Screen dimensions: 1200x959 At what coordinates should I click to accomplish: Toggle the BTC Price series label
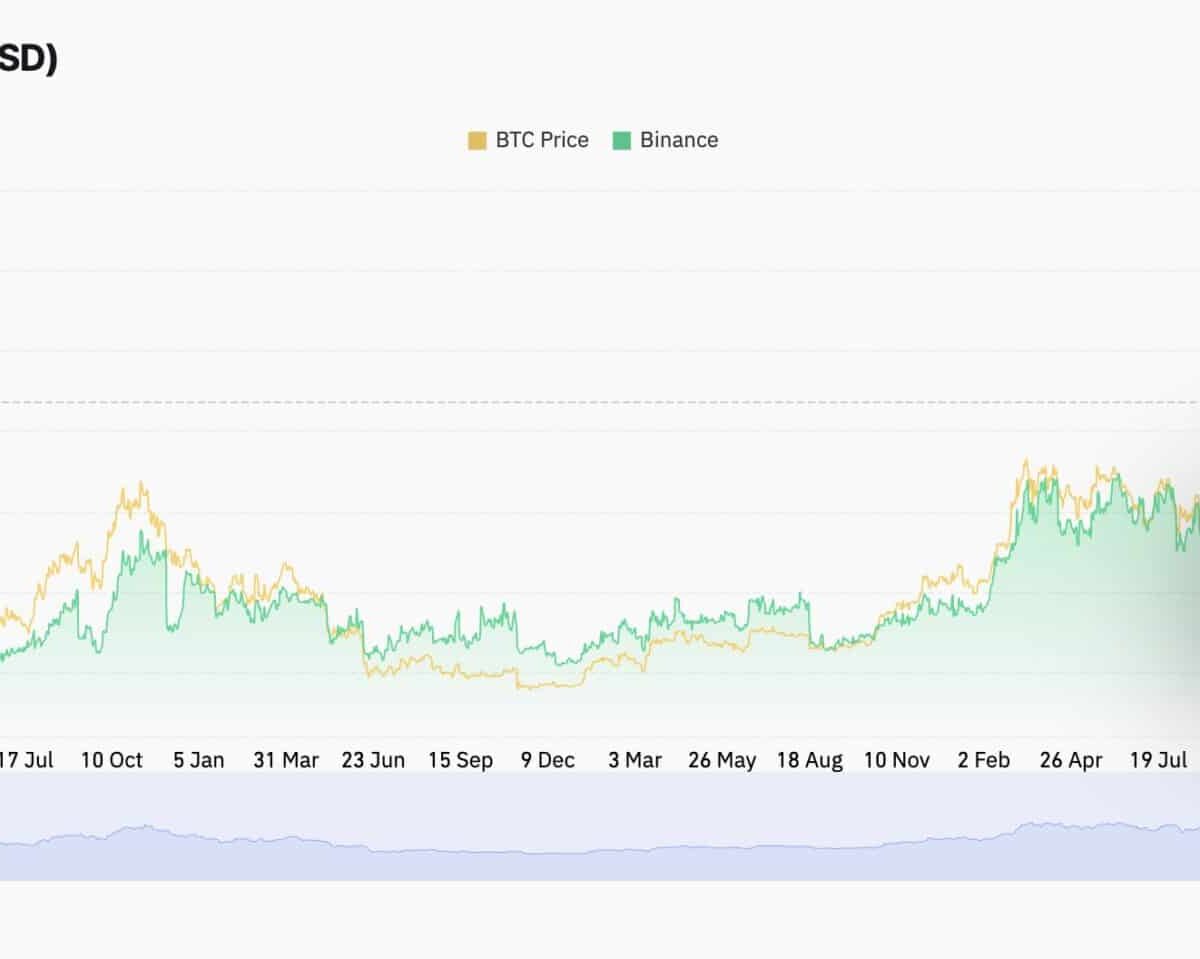[x=542, y=140]
